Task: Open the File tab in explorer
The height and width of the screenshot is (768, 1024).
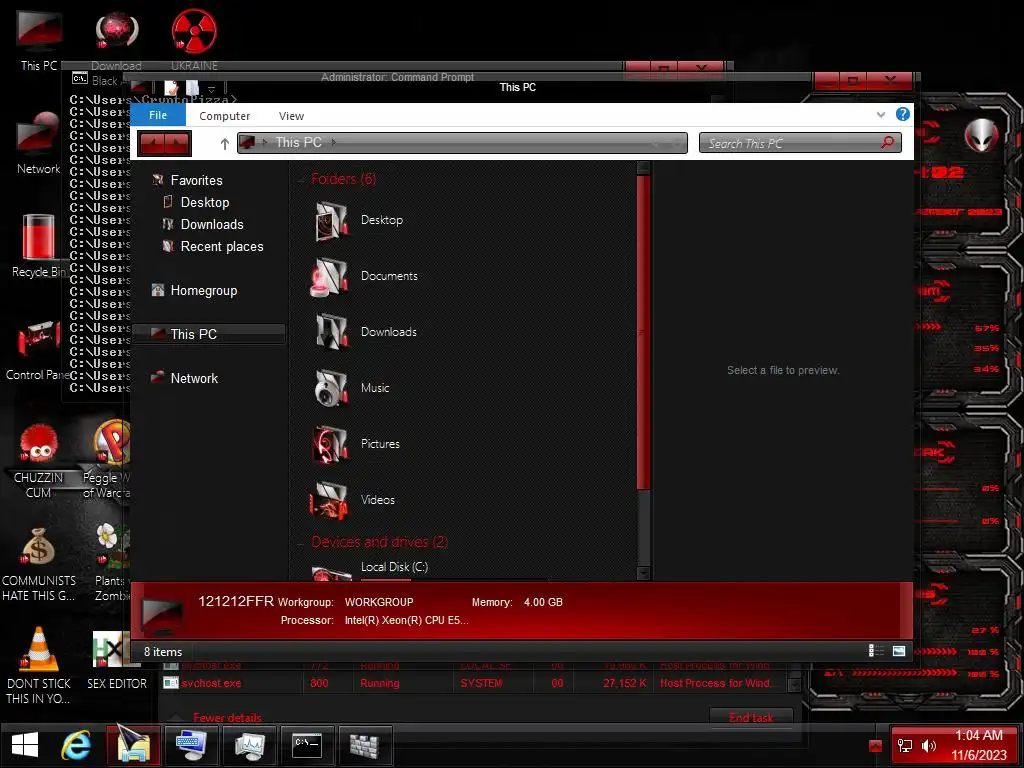Action: tap(158, 115)
